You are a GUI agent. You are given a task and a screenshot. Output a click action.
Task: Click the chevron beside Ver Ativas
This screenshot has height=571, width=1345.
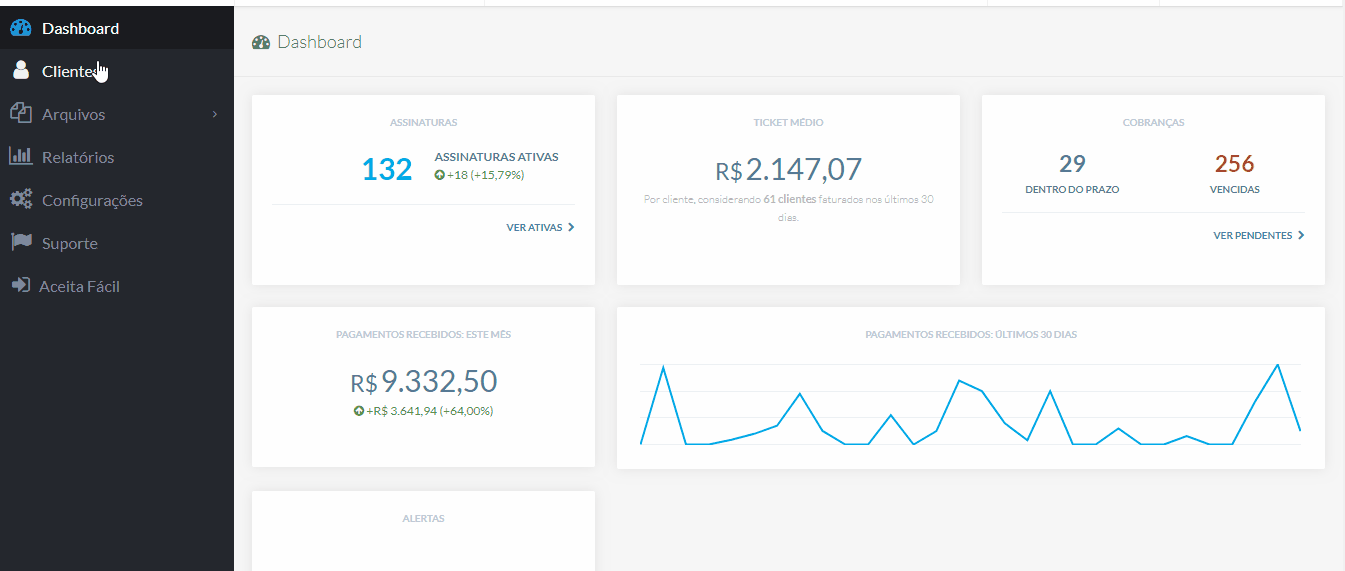[571, 228]
